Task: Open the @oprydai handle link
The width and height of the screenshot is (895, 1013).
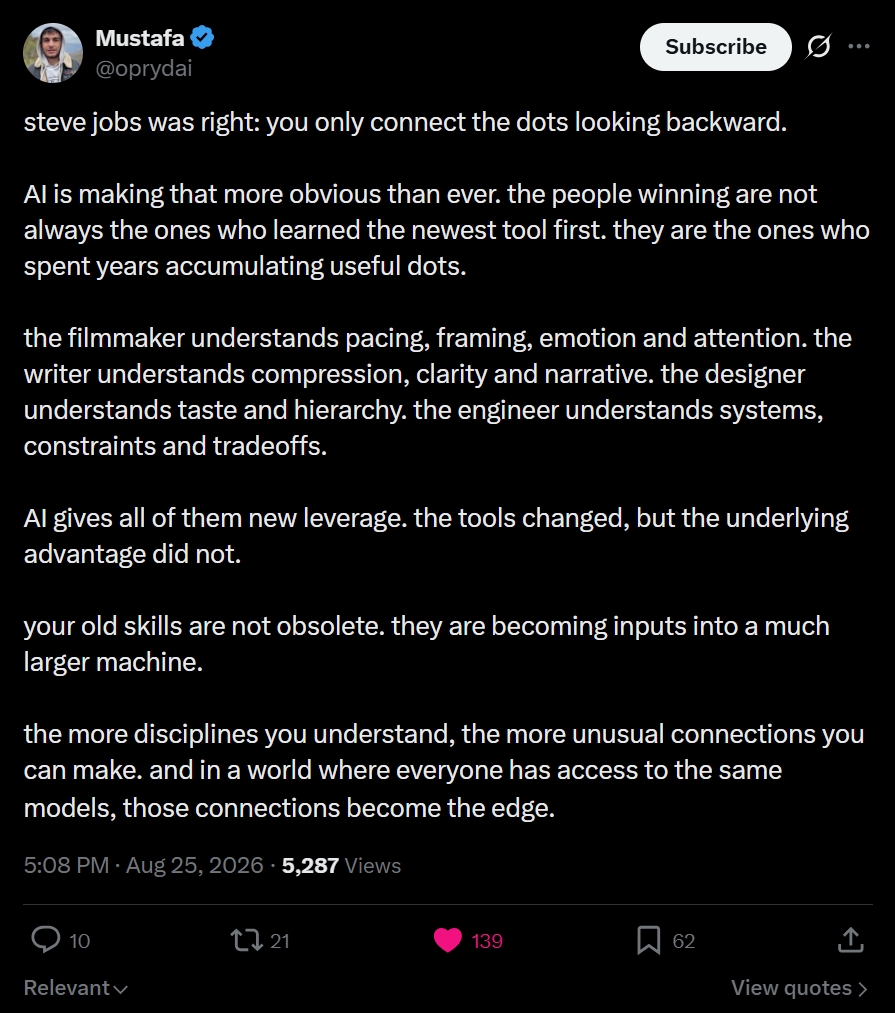Action: [144, 68]
